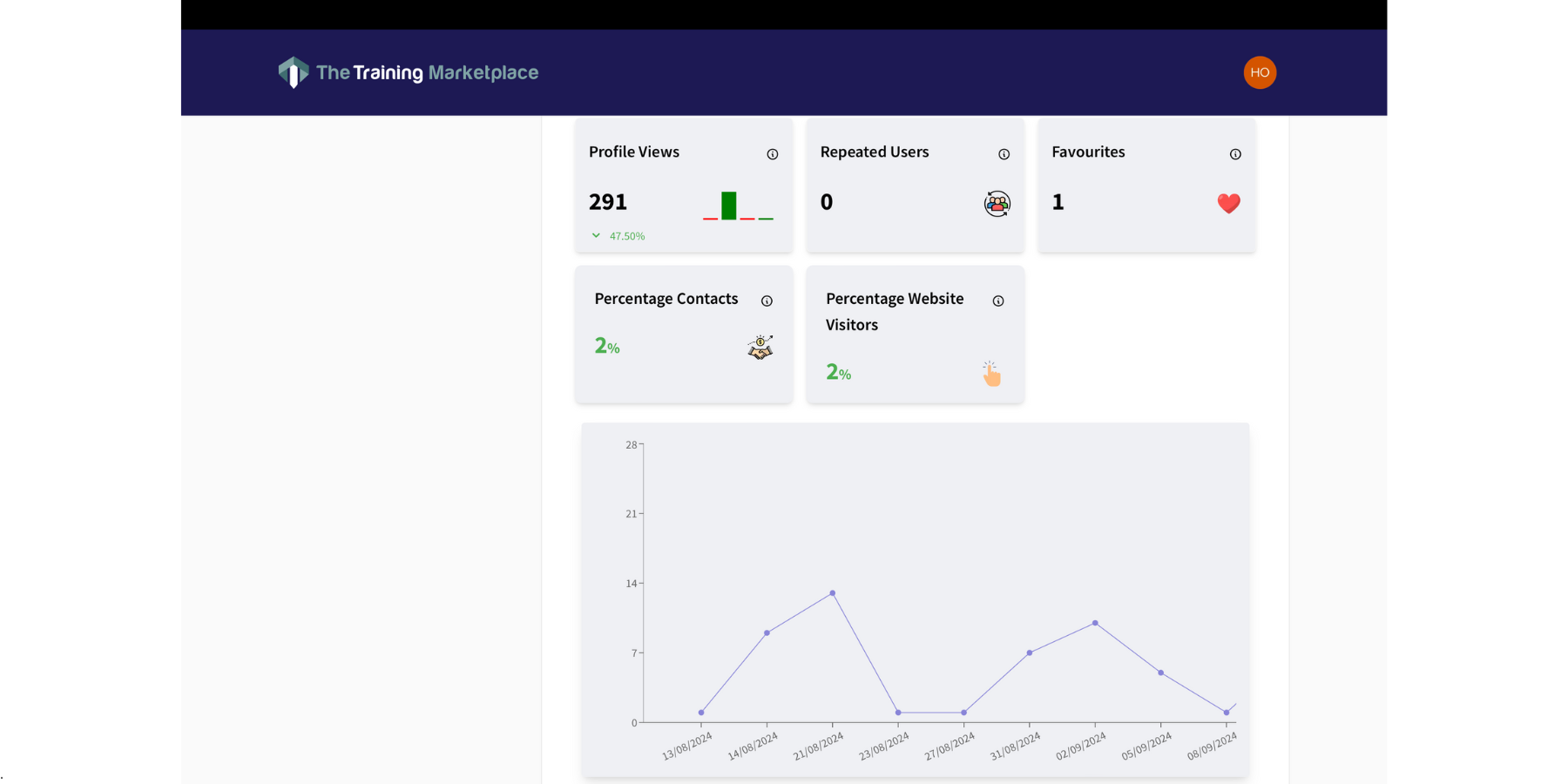Select the 14/08/2024 chart data point
The height and width of the screenshot is (784, 1568).
point(767,633)
